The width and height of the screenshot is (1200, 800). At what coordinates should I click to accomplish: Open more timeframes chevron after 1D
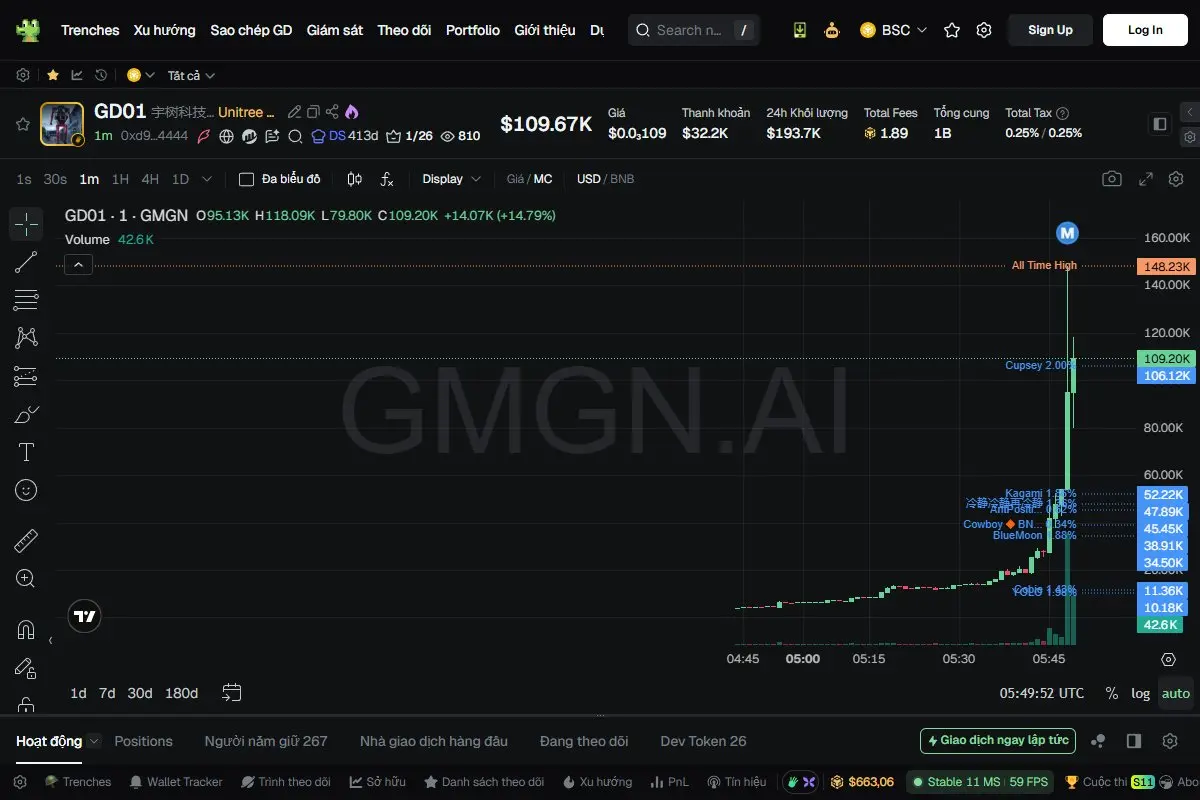click(207, 179)
